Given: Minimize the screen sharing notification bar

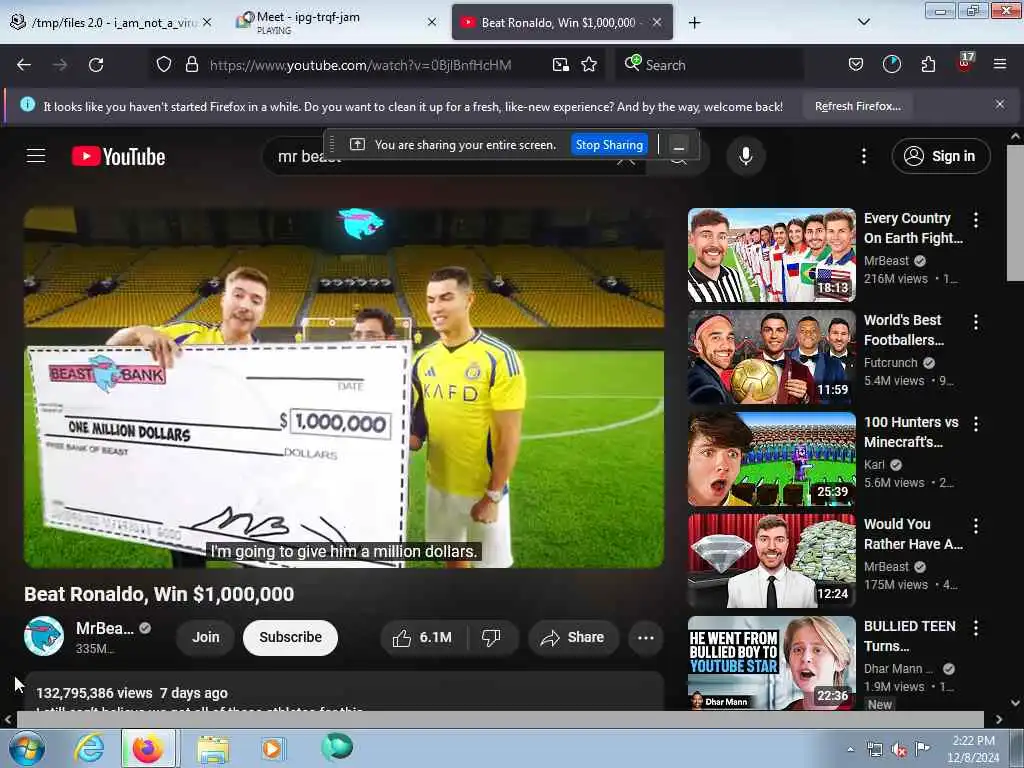Looking at the screenshot, I should click(x=679, y=145).
